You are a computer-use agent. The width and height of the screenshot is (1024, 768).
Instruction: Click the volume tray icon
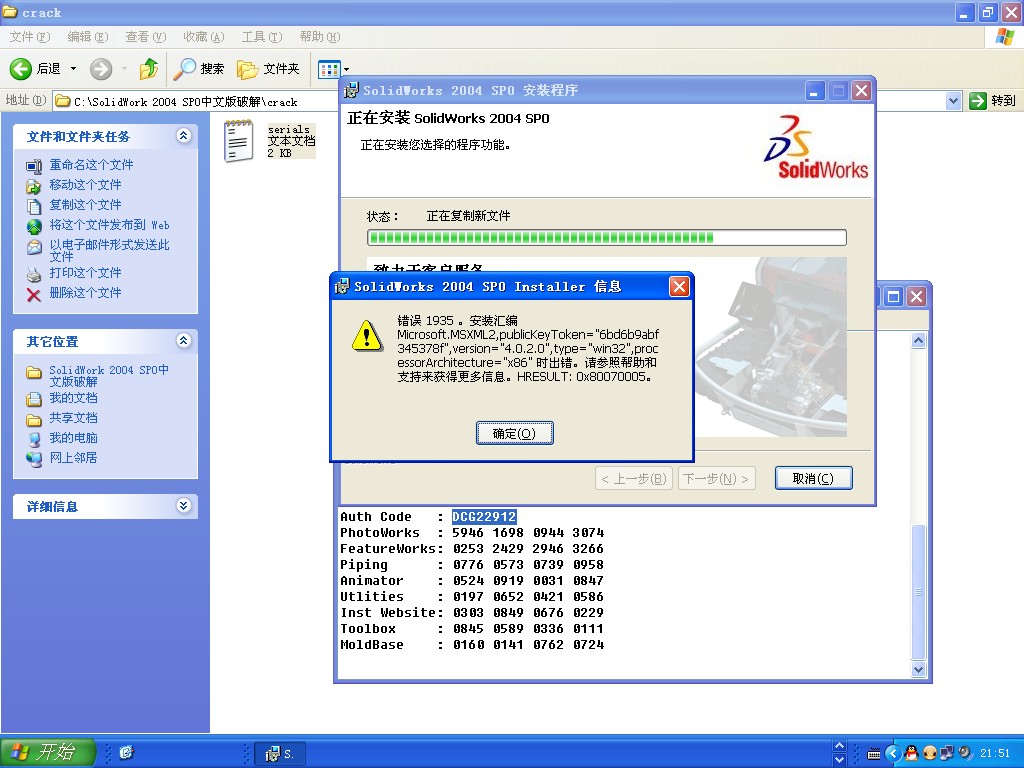pyautogui.click(x=965, y=753)
